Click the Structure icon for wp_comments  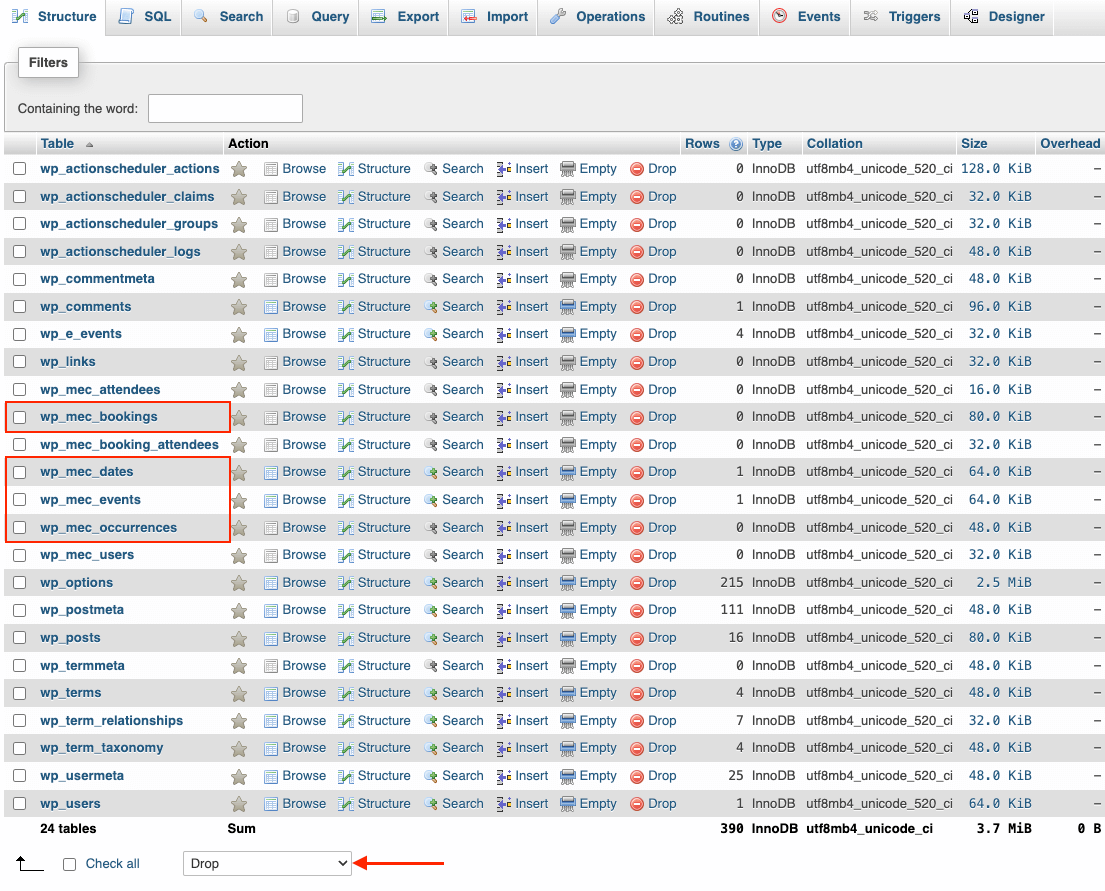tap(346, 307)
